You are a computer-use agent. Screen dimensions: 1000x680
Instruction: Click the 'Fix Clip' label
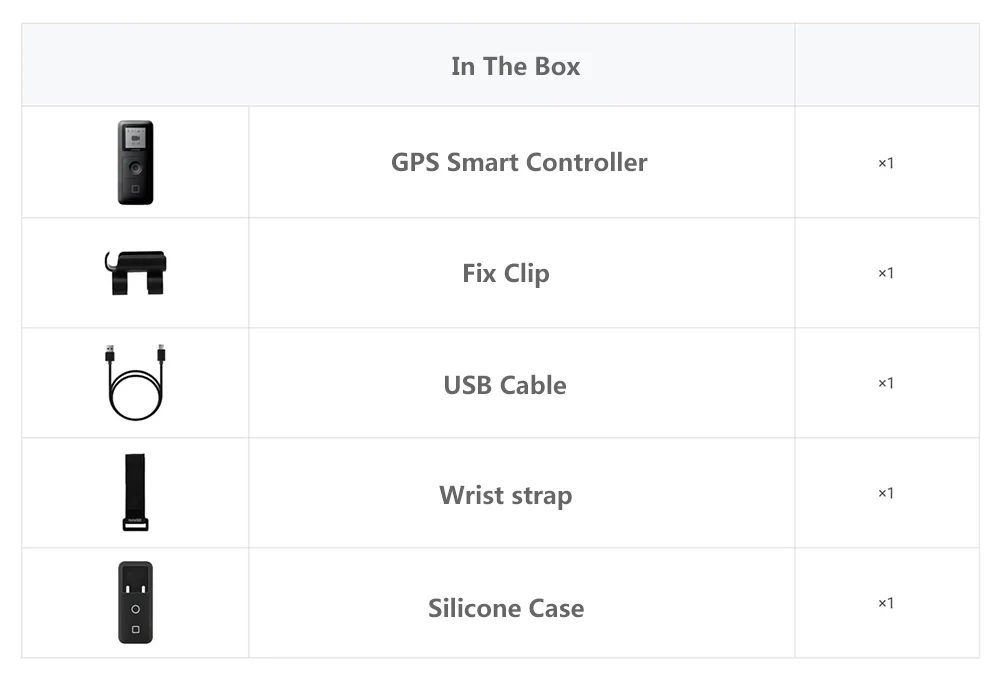(506, 274)
